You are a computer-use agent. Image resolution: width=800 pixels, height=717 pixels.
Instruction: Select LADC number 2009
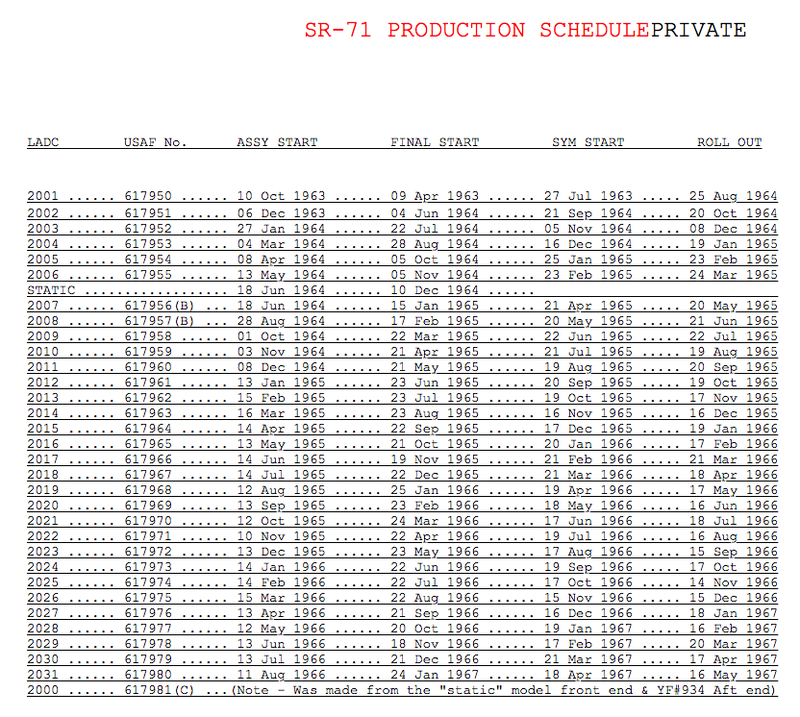tap(43, 336)
